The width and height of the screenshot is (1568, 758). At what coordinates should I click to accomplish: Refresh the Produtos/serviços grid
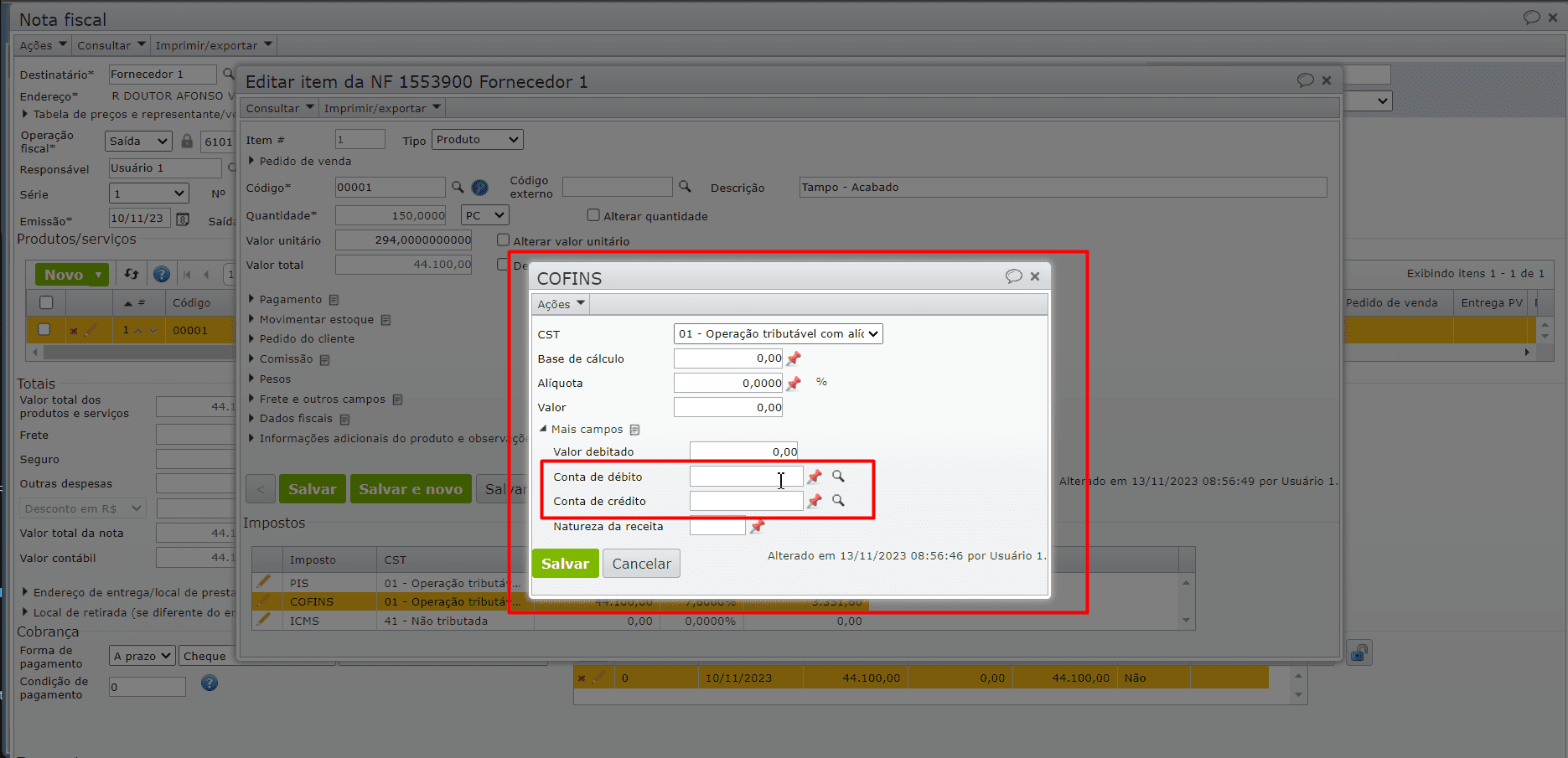tap(132, 274)
